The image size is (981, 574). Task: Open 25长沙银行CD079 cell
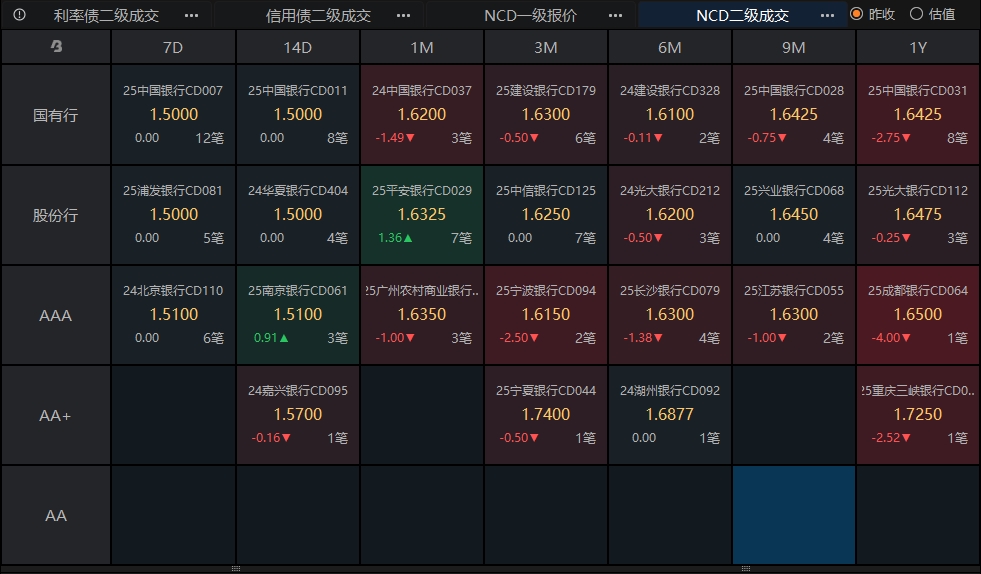coord(669,315)
